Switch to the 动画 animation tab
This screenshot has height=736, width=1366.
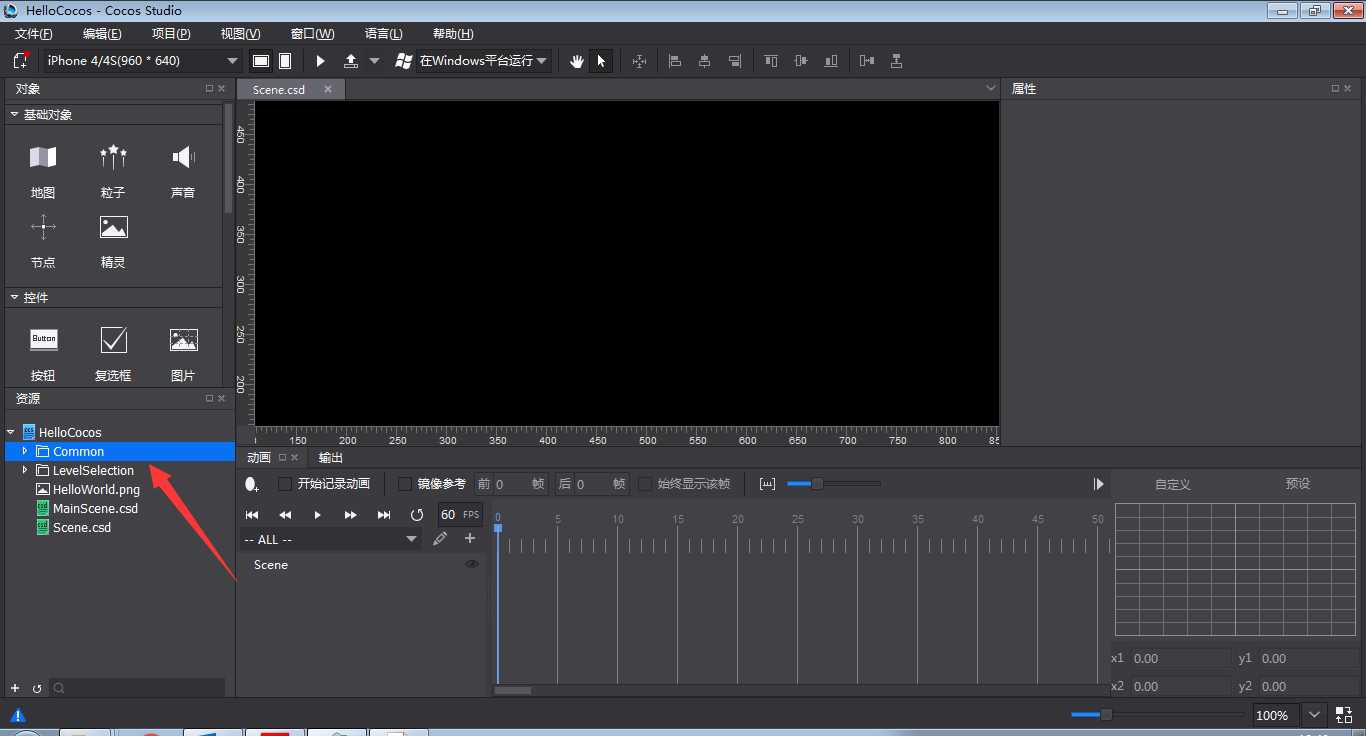tap(259, 457)
